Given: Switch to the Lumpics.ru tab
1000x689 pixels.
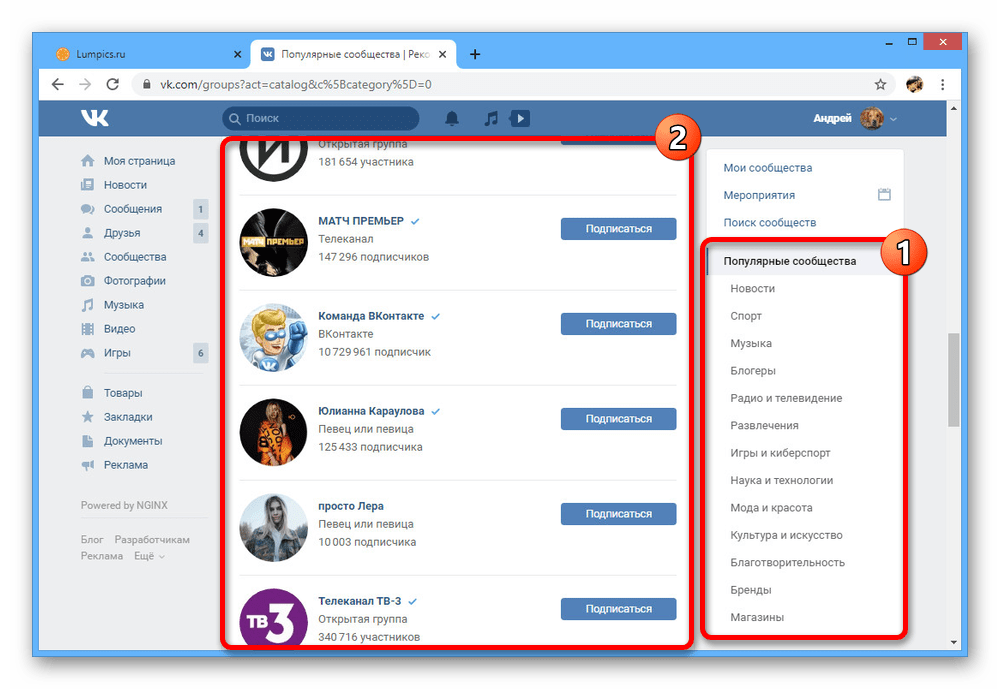Looking at the screenshot, I should [149, 54].
